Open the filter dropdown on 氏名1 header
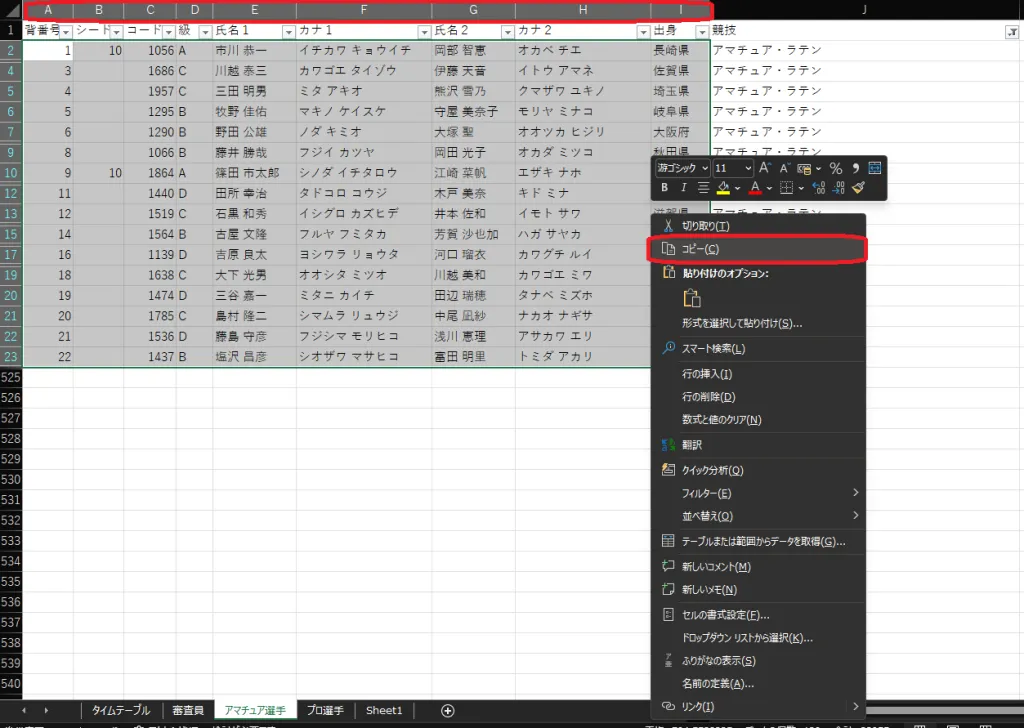1024x728 pixels. [287, 32]
